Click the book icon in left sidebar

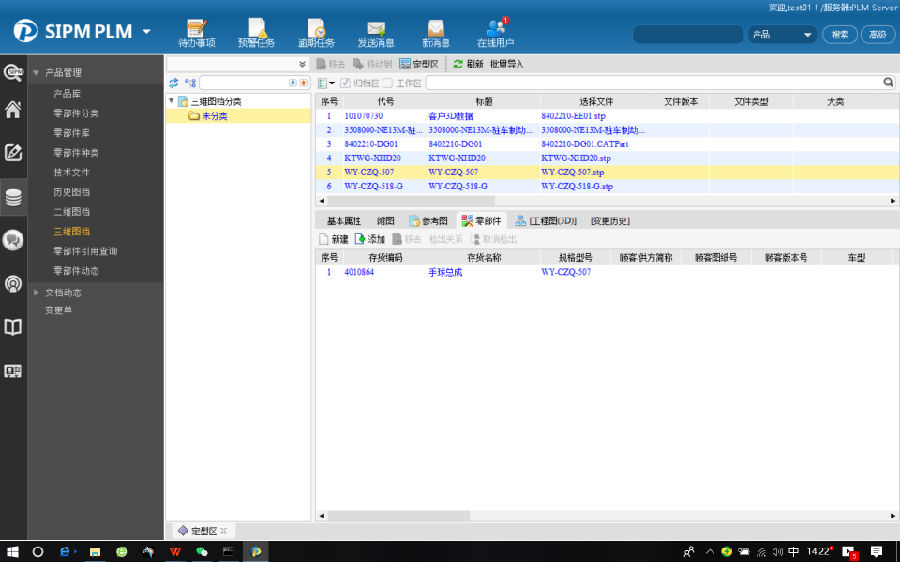pyautogui.click(x=13, y=327)
